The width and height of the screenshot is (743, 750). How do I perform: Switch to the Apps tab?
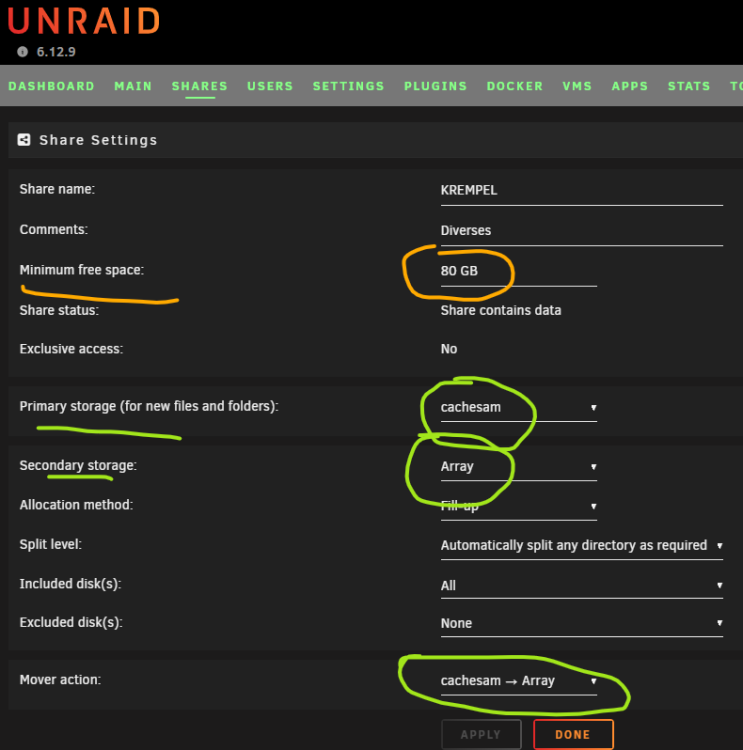click(630, 86)
